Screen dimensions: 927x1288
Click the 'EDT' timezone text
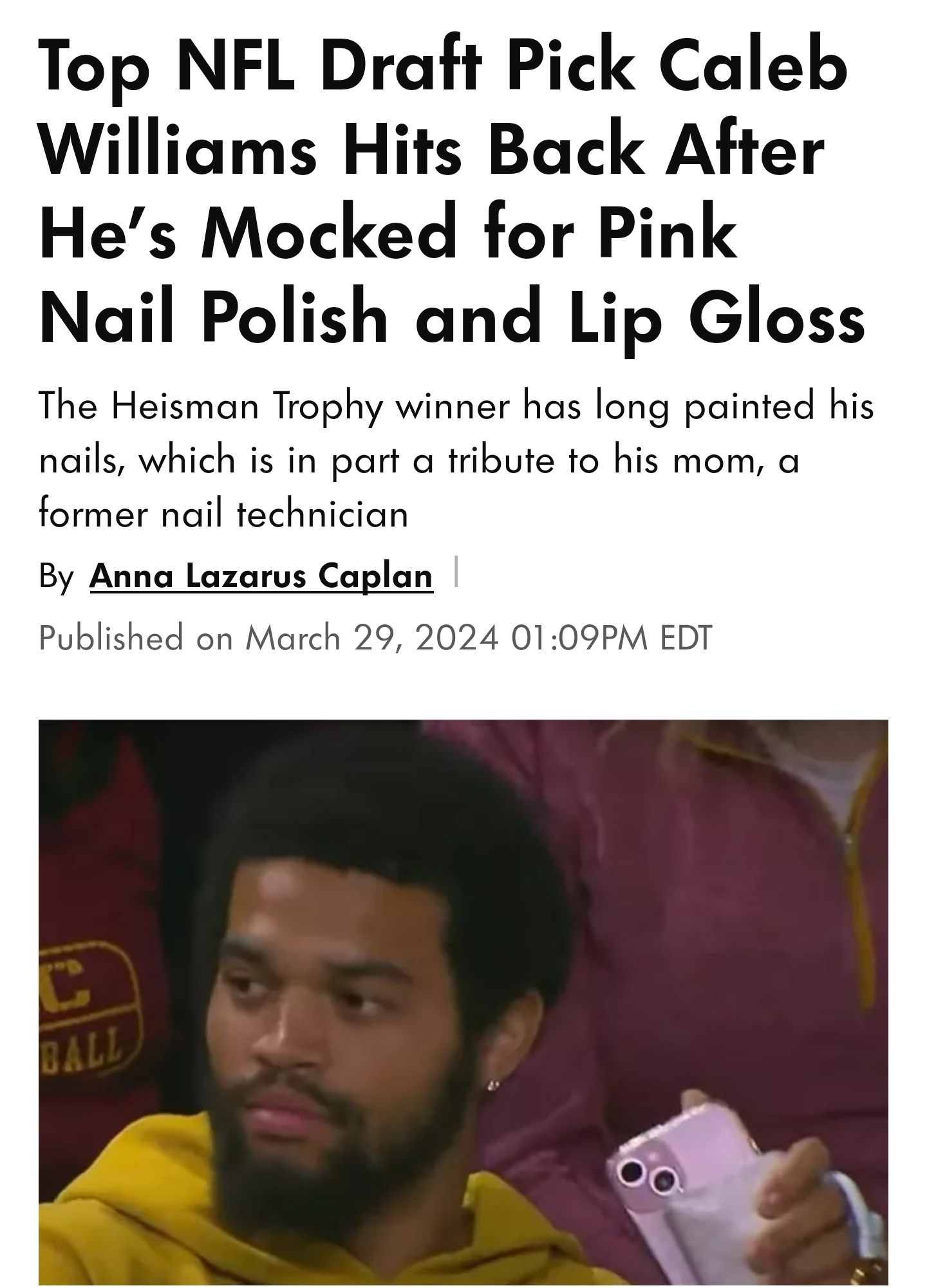[x=686, y=637]
